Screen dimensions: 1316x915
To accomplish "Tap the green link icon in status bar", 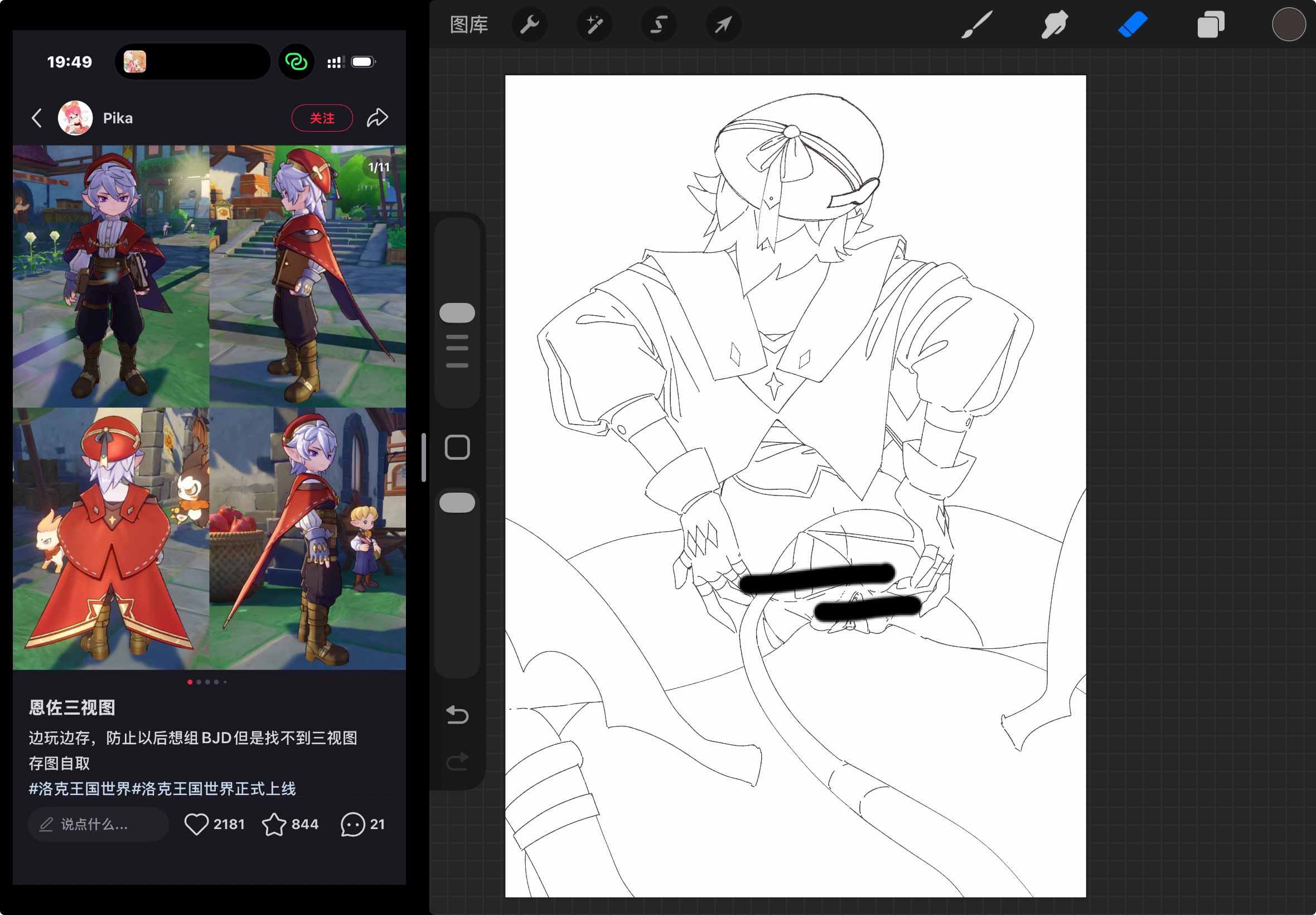I will click(x=296, y=61).
